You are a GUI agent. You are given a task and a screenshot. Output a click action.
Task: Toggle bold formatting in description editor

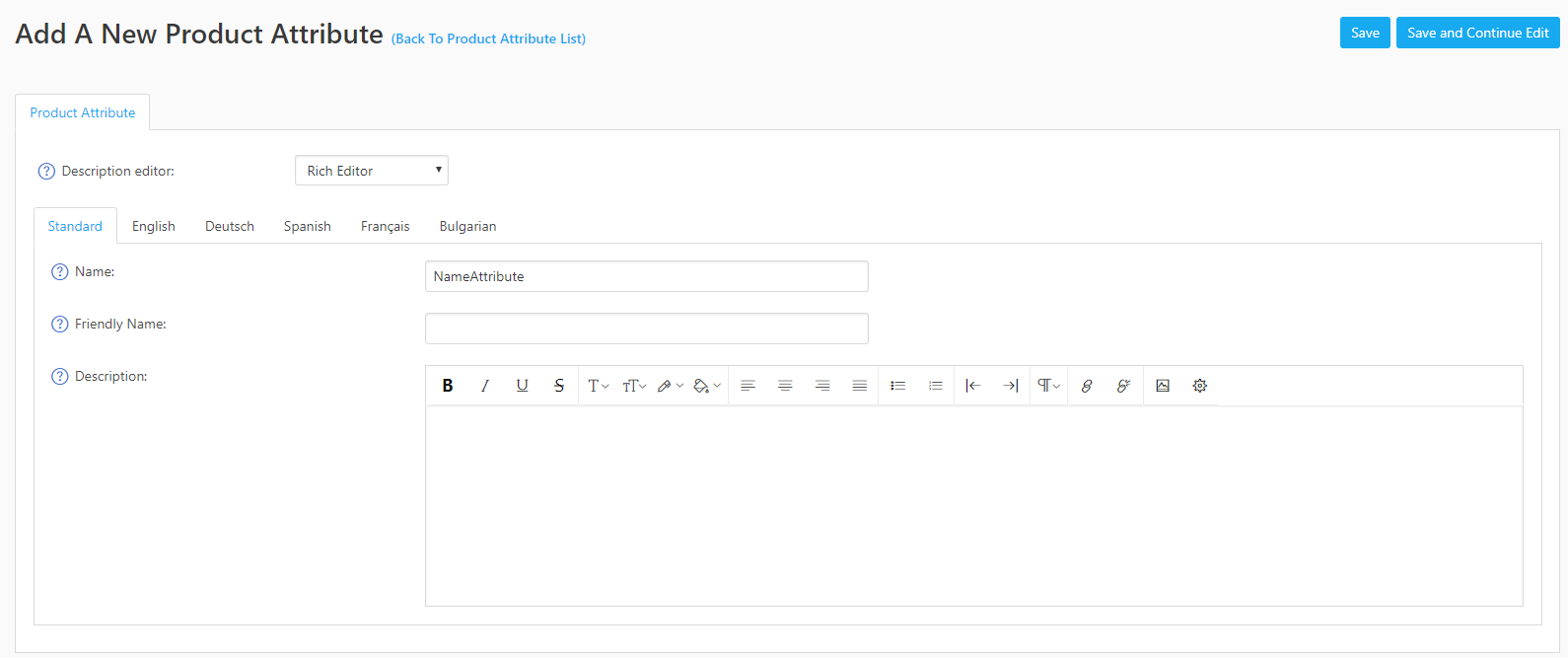(448, 386)
